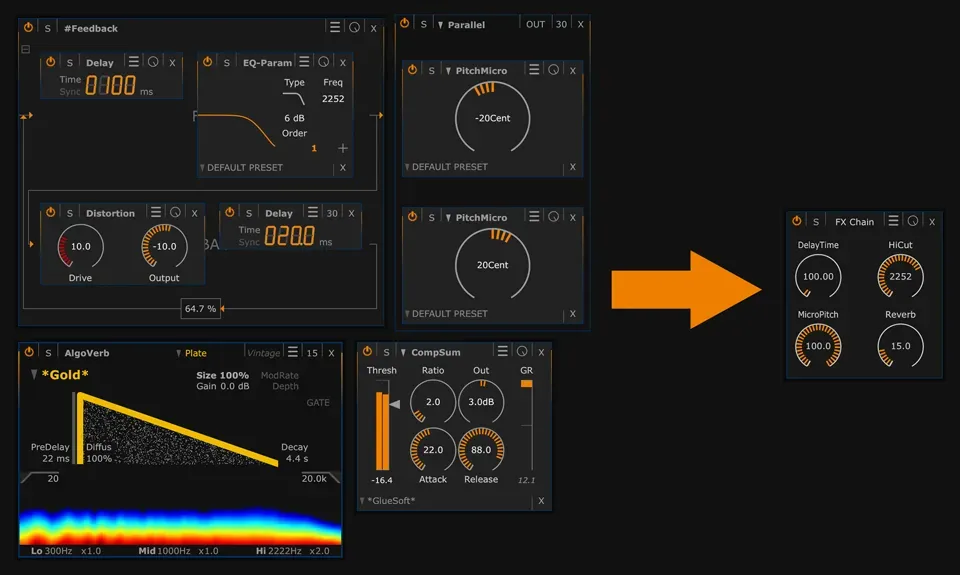Click the -20Cent PitchMicro clock icon
The width and height of the screenshot is (960, 575).
pos(553,70)
